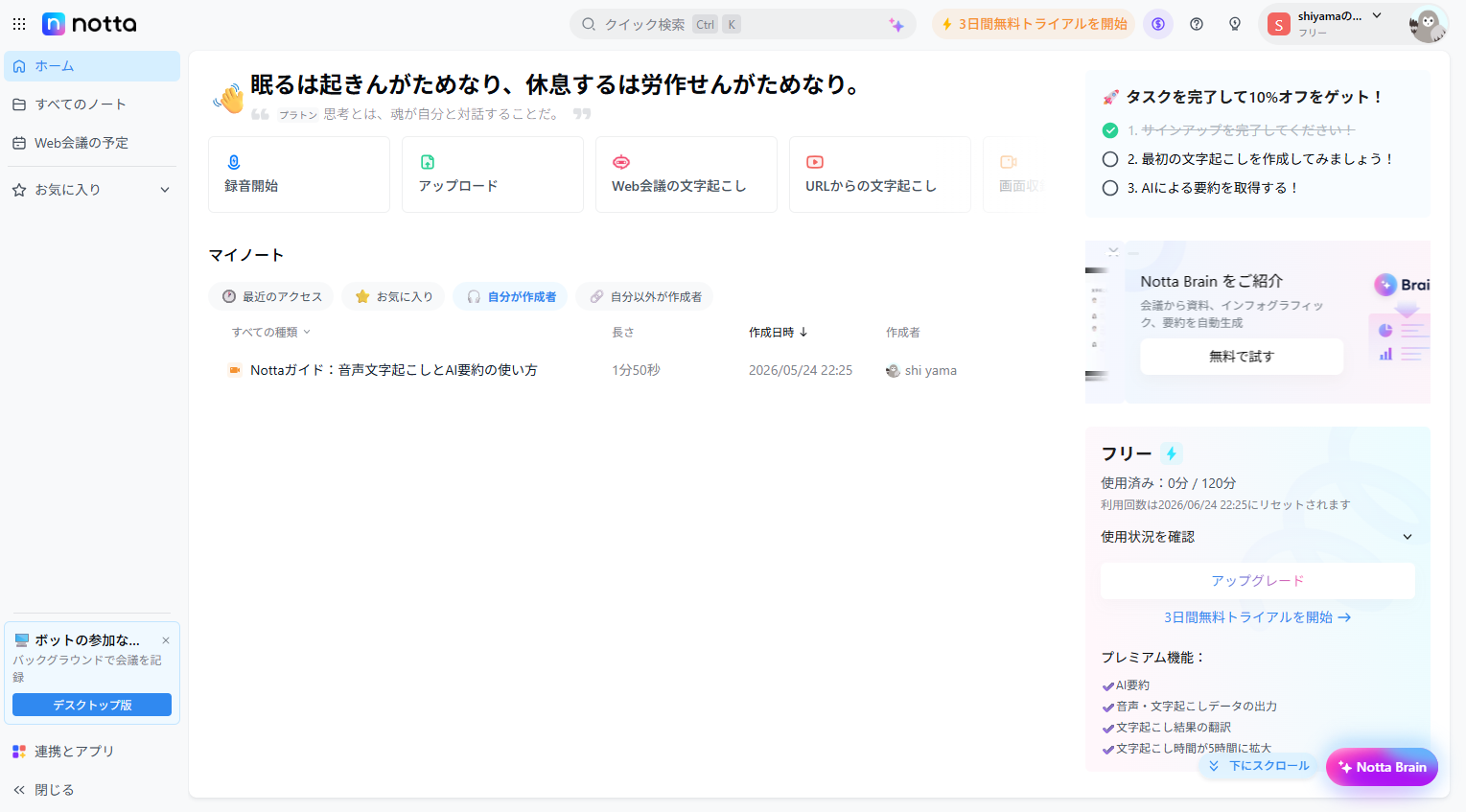This screenshot has height=812, width=1466.
Task: Open the lightbulb tips icon
Action: [x=1235, y=24]
